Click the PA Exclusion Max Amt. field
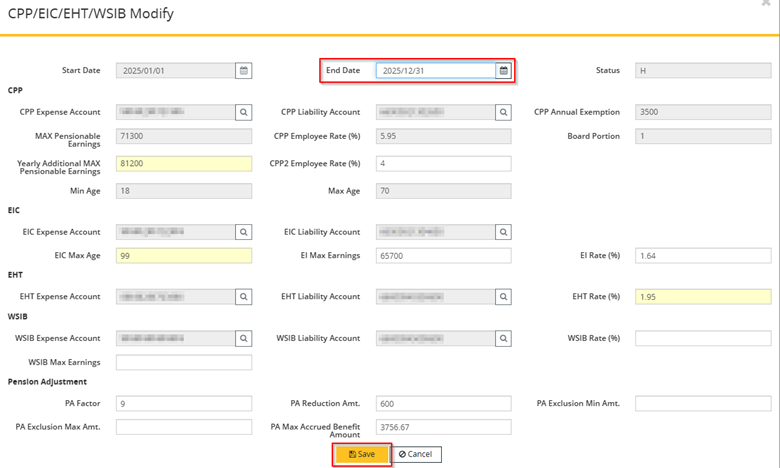The width and height of the screenshot is (780, 468). tap(184, 427)
